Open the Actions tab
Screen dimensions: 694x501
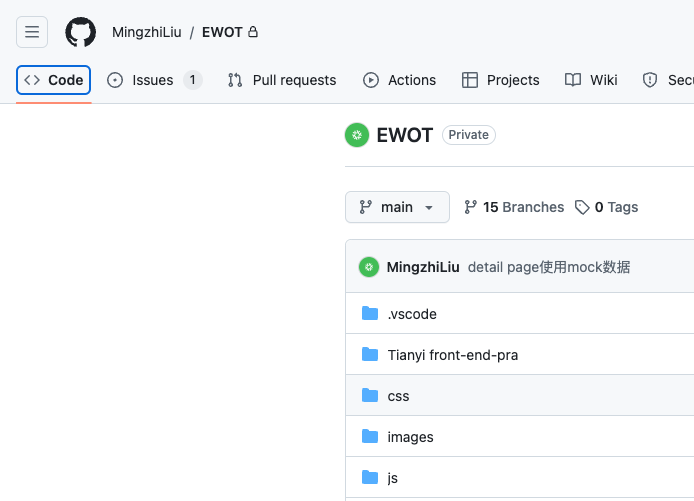(x=399, y=80)
